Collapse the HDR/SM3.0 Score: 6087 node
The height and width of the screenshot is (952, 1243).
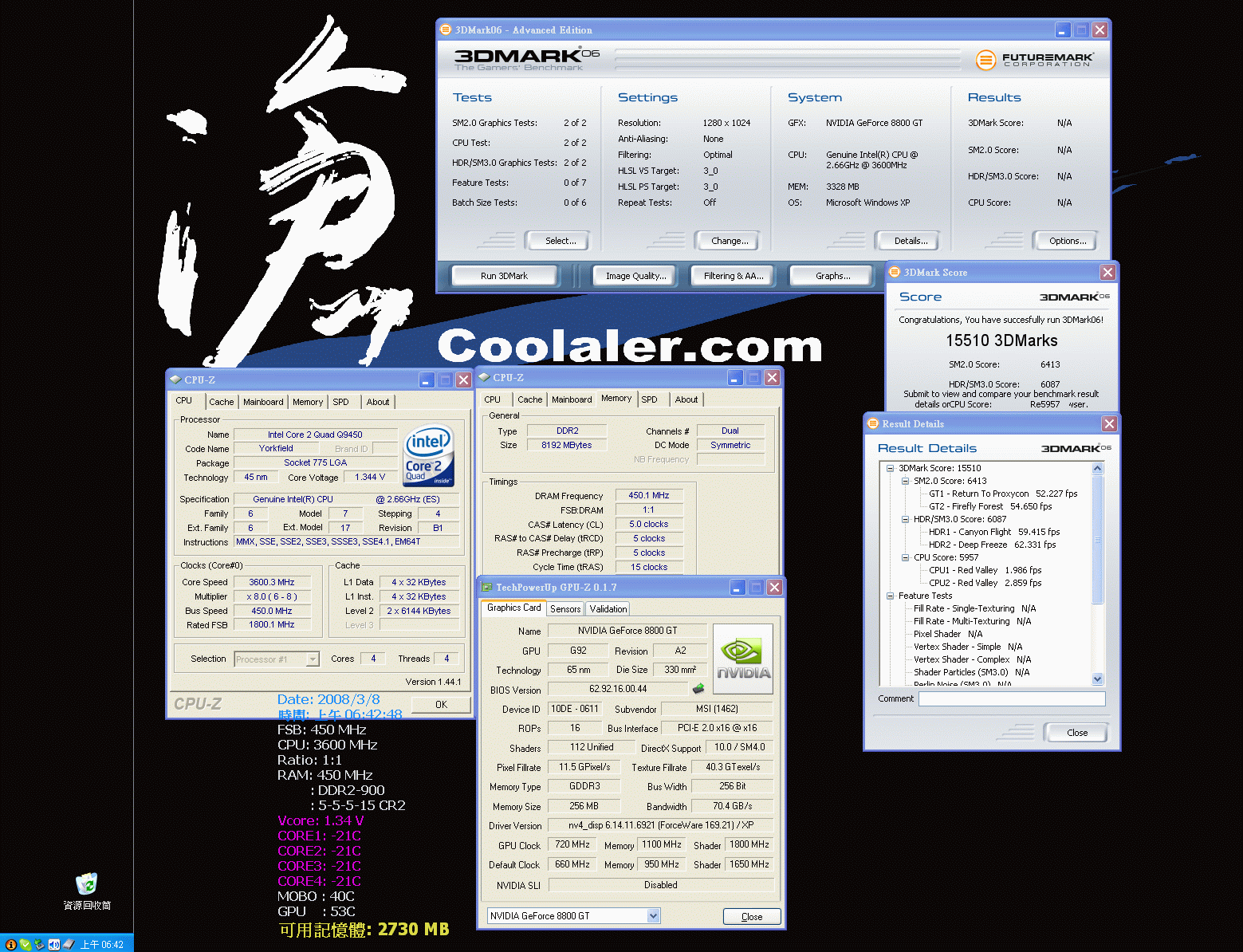[906, 519]
